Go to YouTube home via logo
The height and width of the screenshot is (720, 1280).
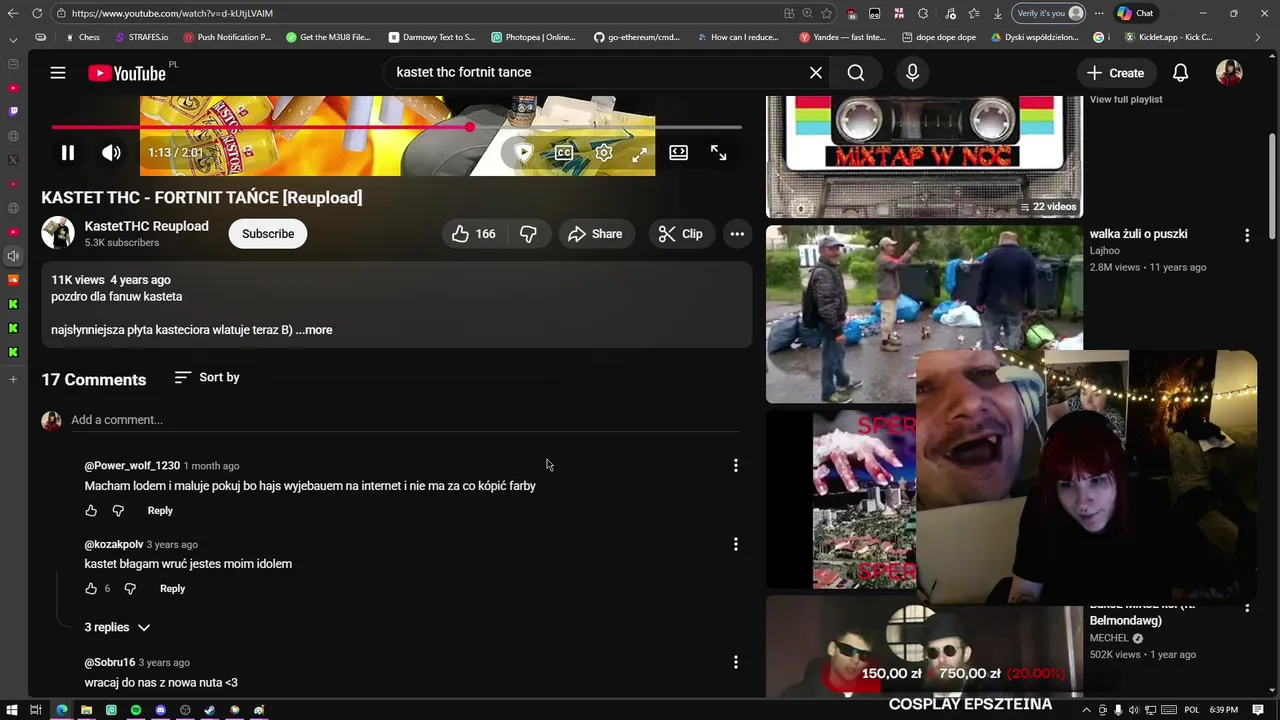pos(126,73)
